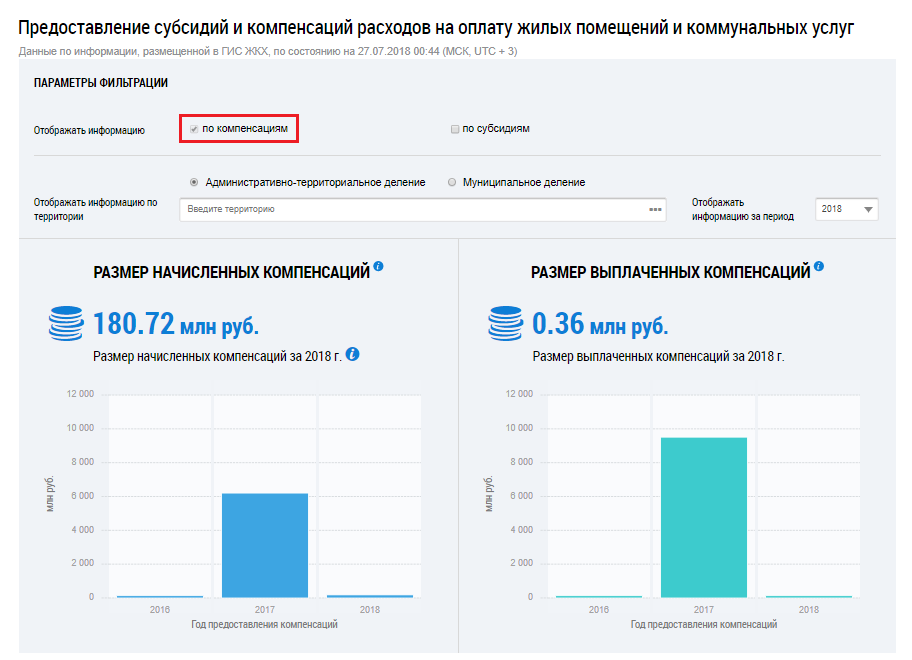This screenshot has height=660, width=912.
Task: Open territory picker via ellipsis icon
Action: (x=656, y=210)
